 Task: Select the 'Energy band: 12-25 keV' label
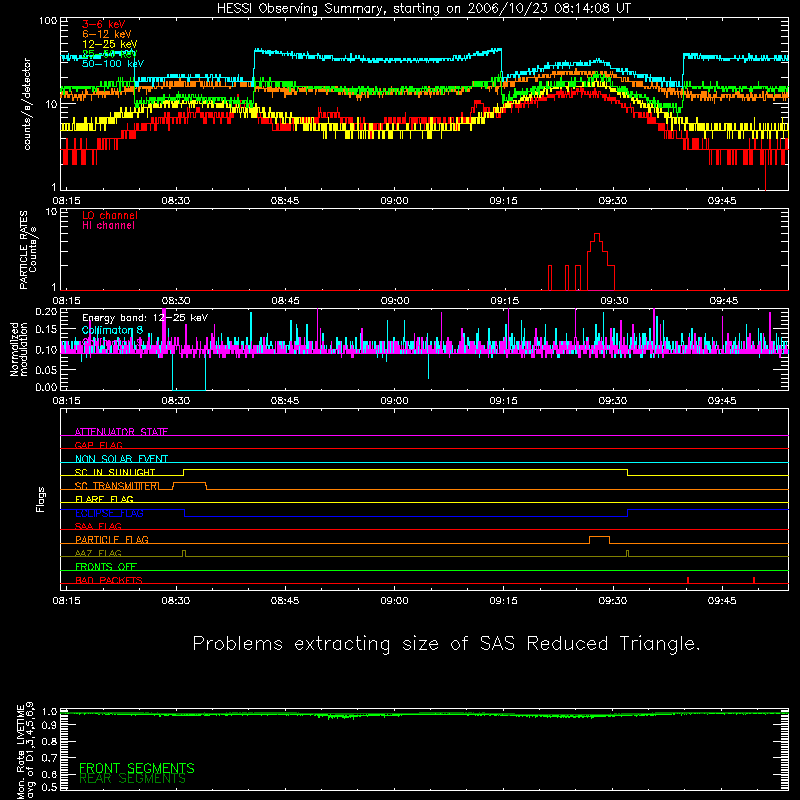[x=145, y=318]
